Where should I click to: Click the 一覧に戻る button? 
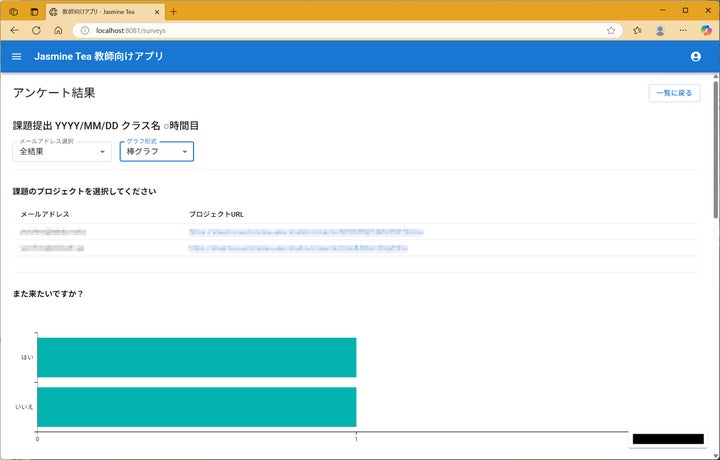tap(674, 93)
